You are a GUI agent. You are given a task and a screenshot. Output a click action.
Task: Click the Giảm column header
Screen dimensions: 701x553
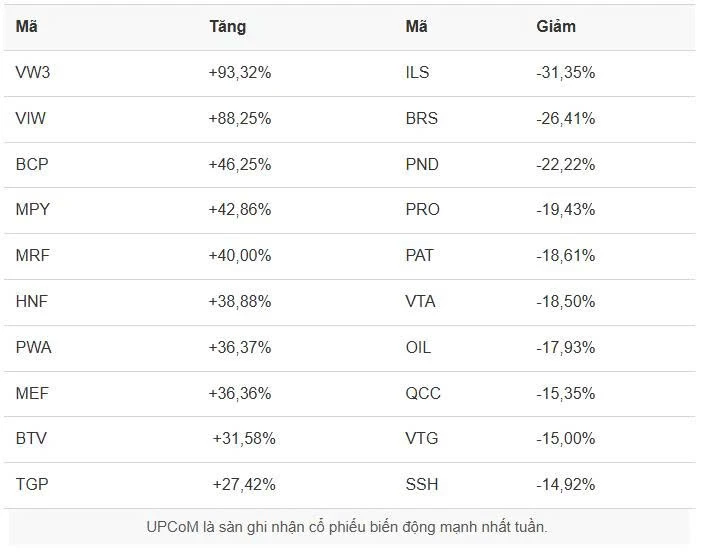tap(556, 27)
